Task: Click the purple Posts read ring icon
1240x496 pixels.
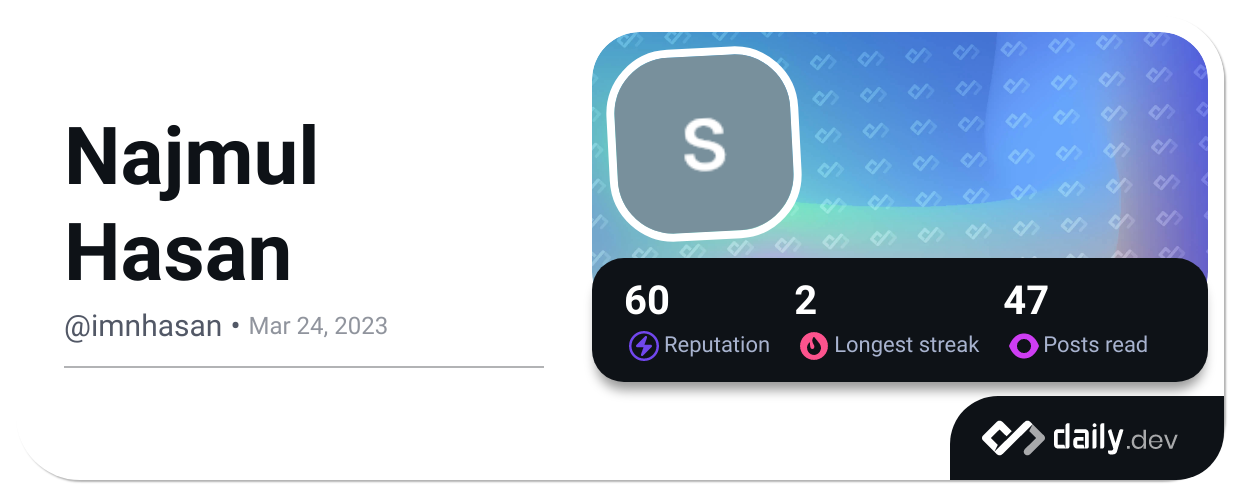Action: 1023,346
